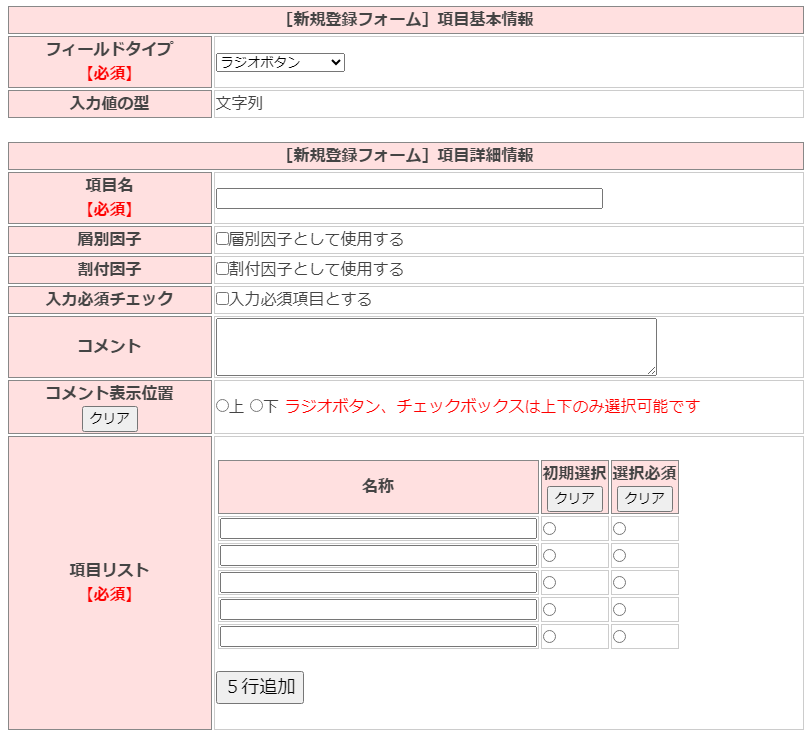Image resolution: width=808 pixels, height=736 pixels.
Task: Select 下 radio for comment position
Action: pos(256,406)
